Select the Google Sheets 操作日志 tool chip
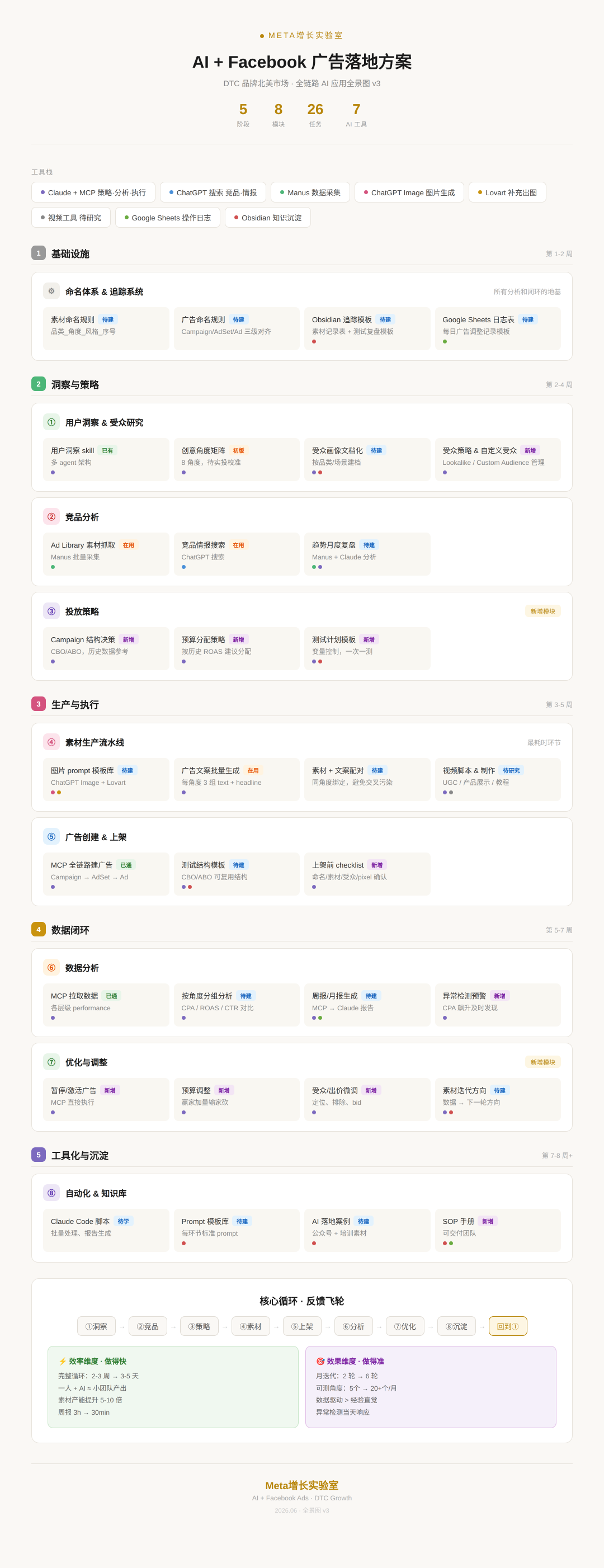 pyautogui.click(x=168, y=217)
